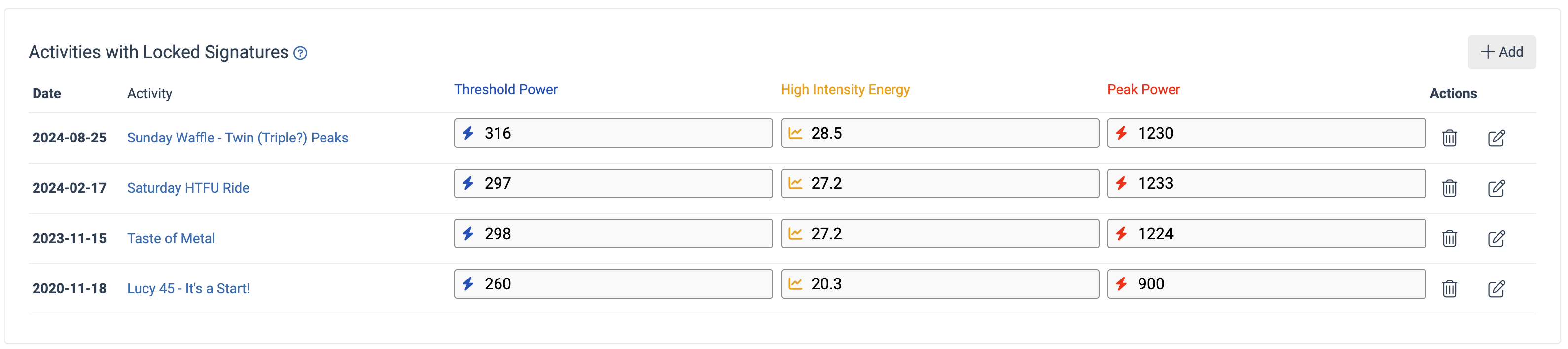Click High Intensity Energy field showing 20.3
Viewport: 1568px width, 349px height.
click(939, 284)
